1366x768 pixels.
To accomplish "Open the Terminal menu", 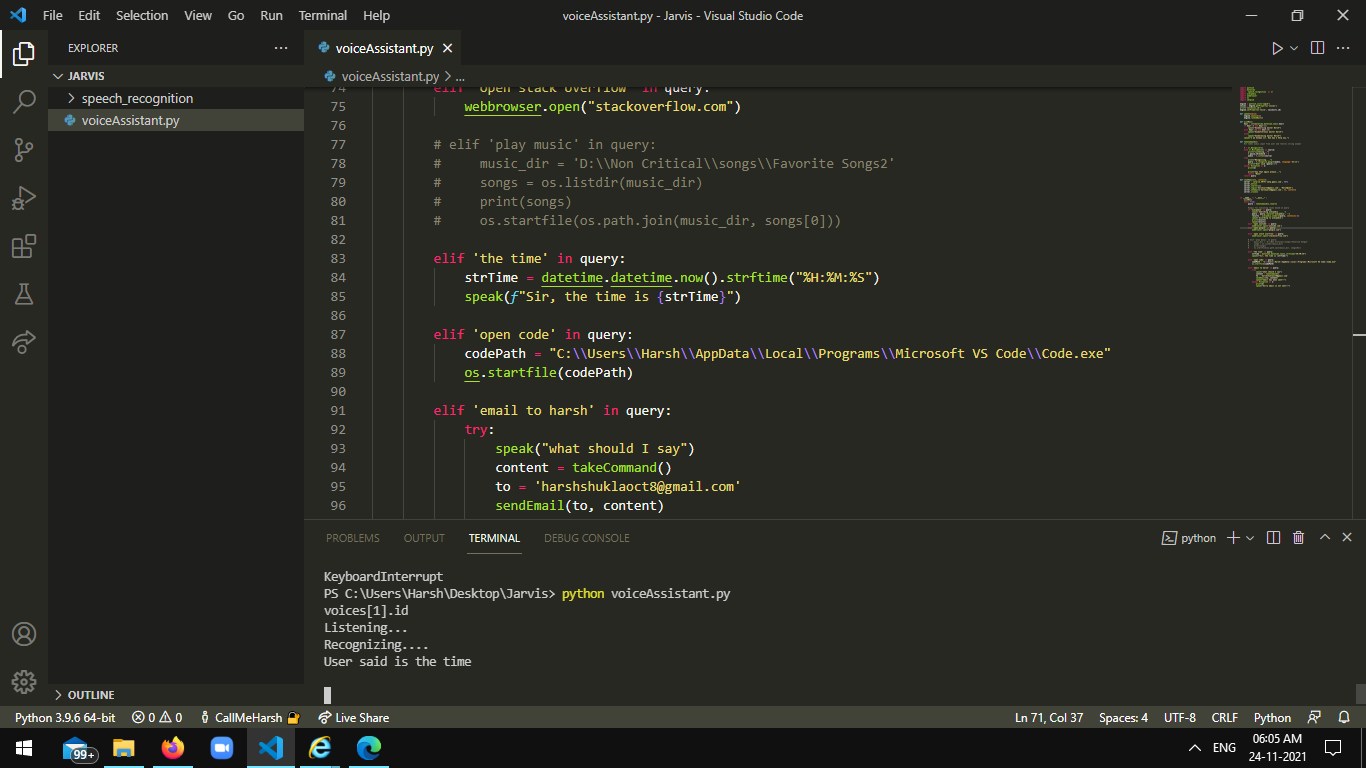I will 322,15.
